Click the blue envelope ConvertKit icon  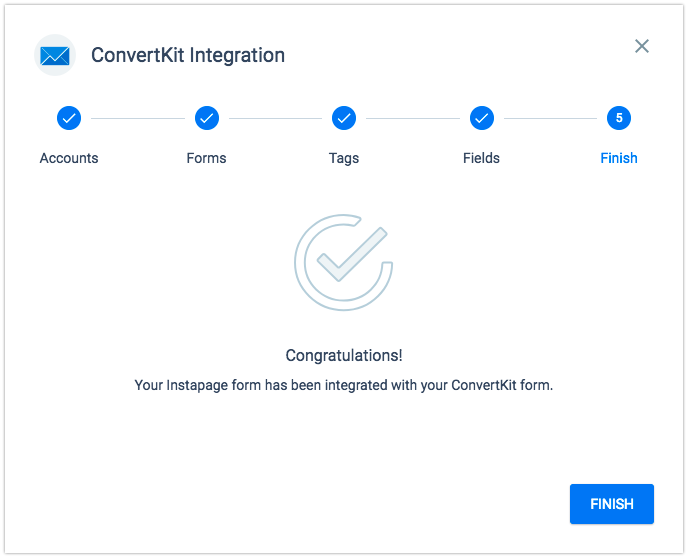[55, 55]
